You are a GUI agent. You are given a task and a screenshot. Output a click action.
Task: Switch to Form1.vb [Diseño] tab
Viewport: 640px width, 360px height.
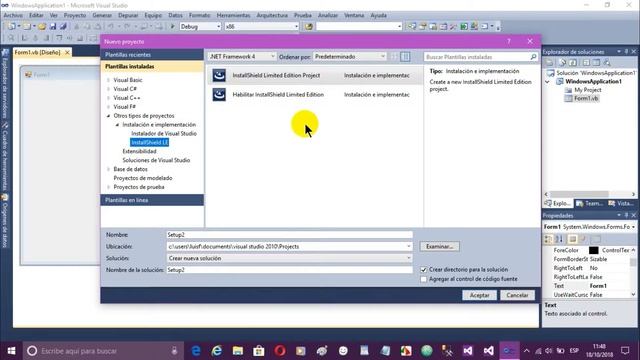click(x=38, y=53)
